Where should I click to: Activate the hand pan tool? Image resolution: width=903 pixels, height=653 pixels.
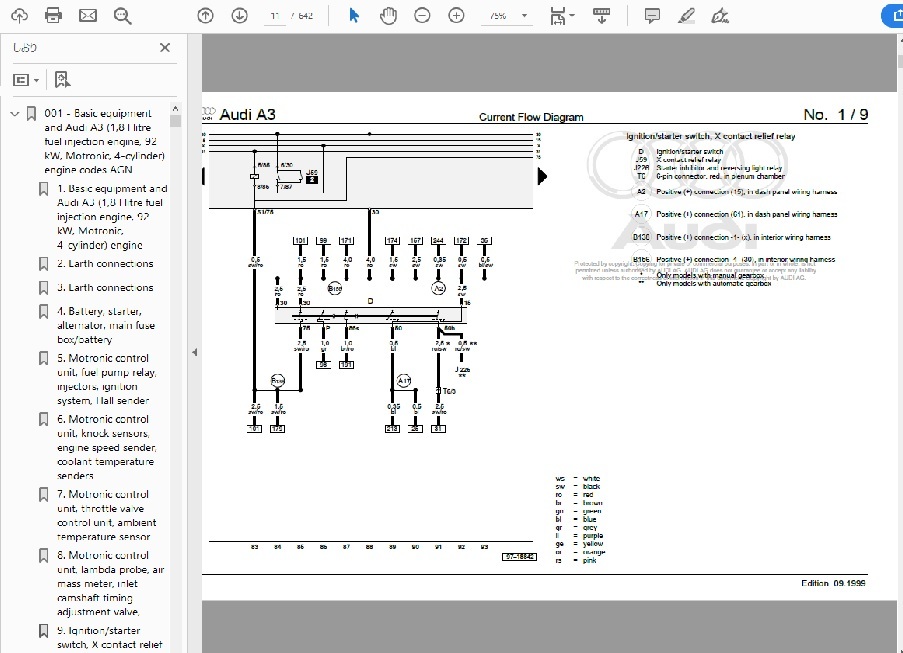point(388,16)
